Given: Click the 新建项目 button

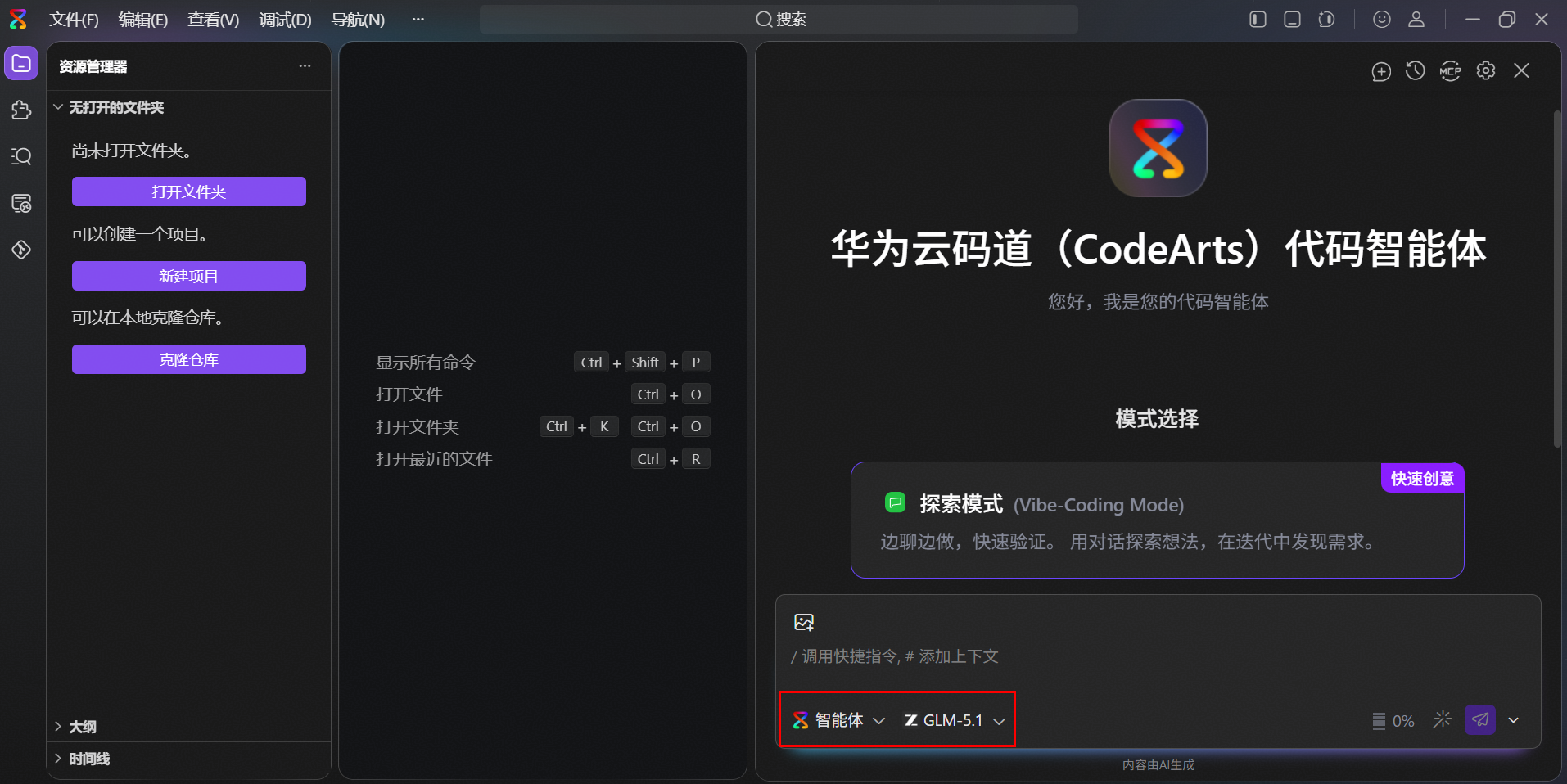Looking at the screenshot, I should 189,276.
